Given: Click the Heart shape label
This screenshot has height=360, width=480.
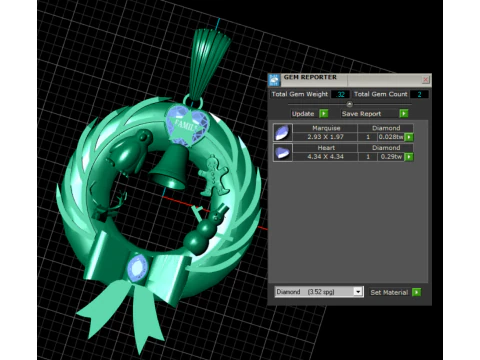Looking at the screenshot, I should pos(326,148).
